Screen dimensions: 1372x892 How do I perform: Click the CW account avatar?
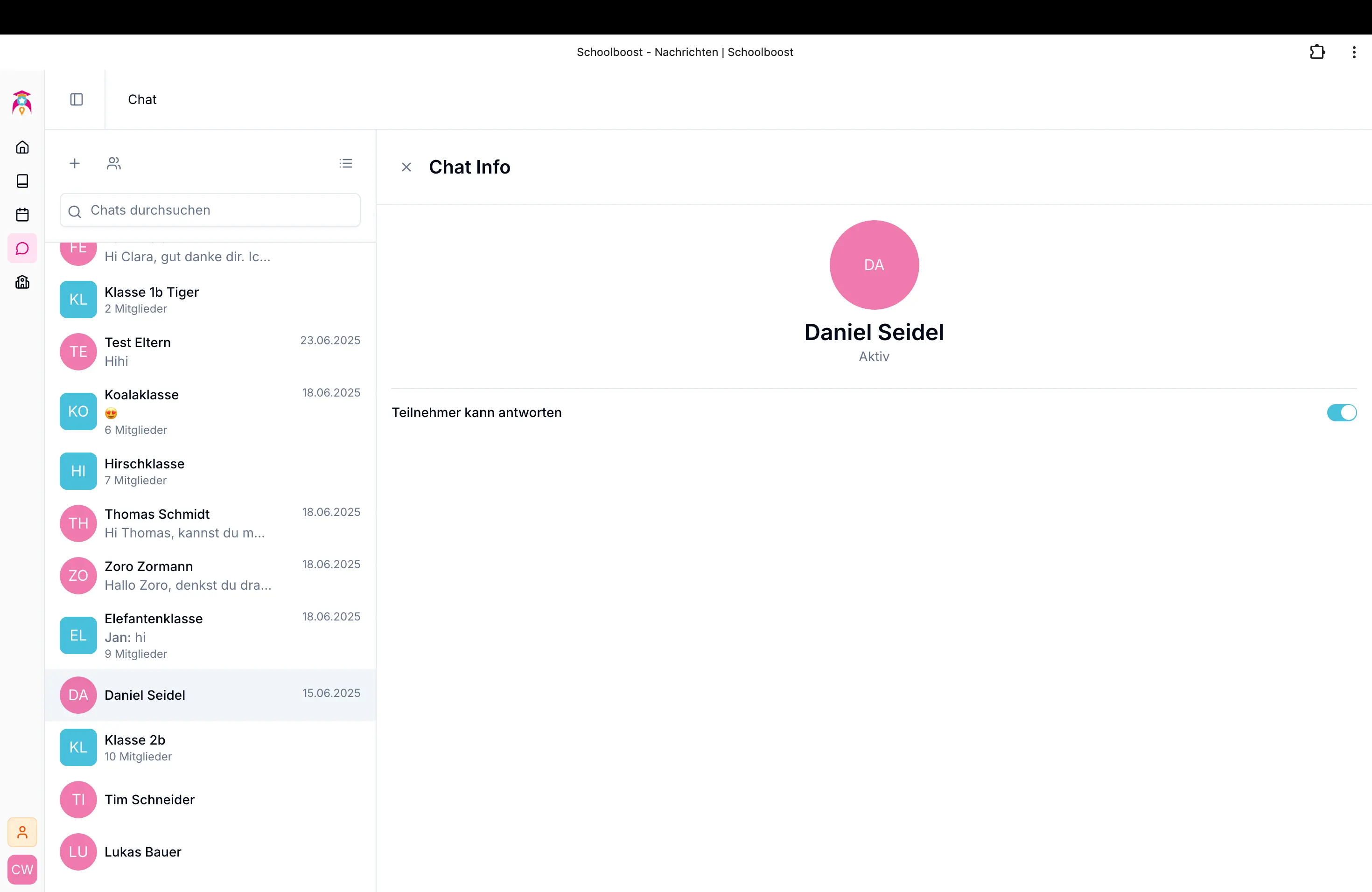(22, 869)
